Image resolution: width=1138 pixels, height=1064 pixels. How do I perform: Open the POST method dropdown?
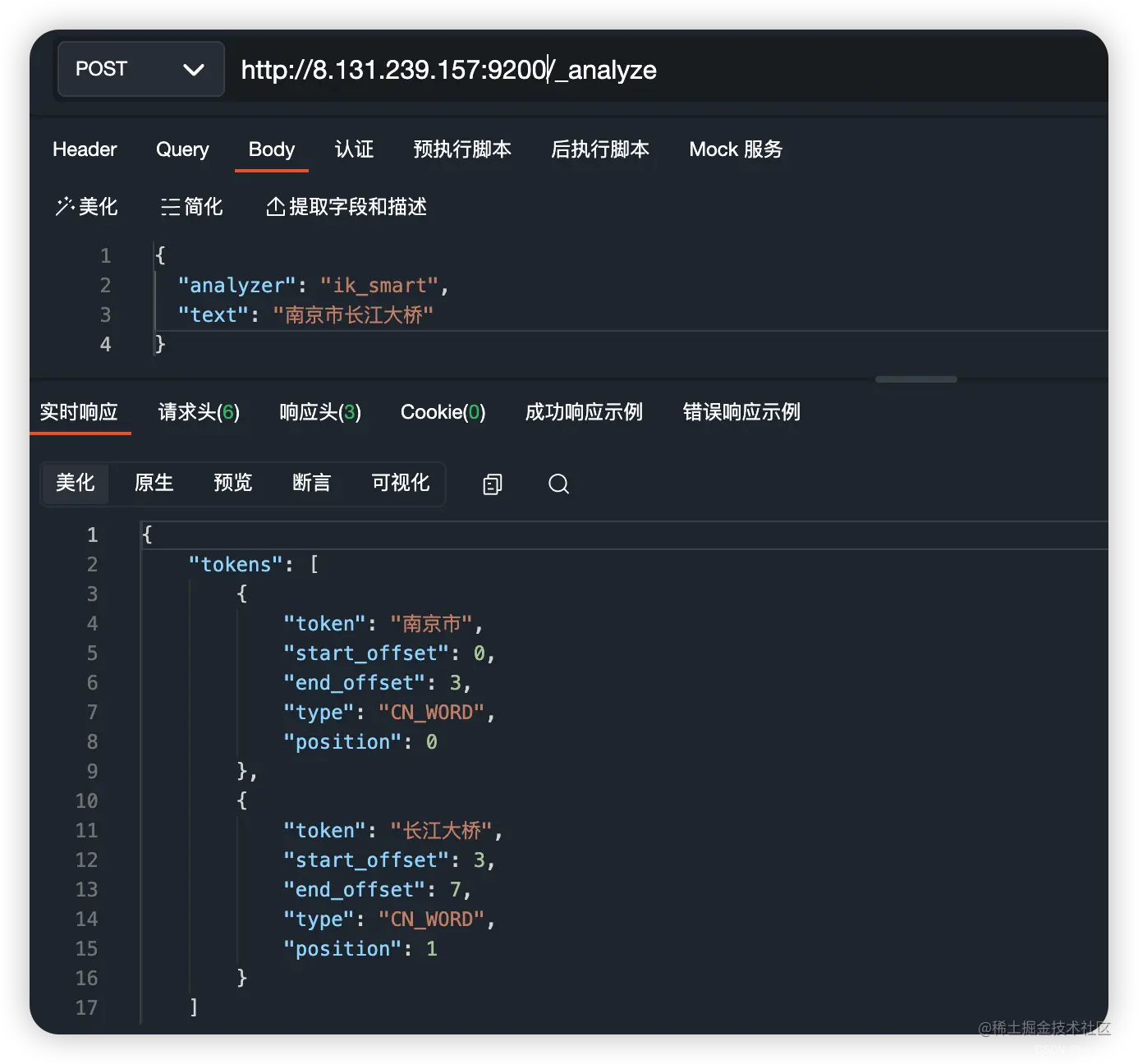[x=140, y=69]
